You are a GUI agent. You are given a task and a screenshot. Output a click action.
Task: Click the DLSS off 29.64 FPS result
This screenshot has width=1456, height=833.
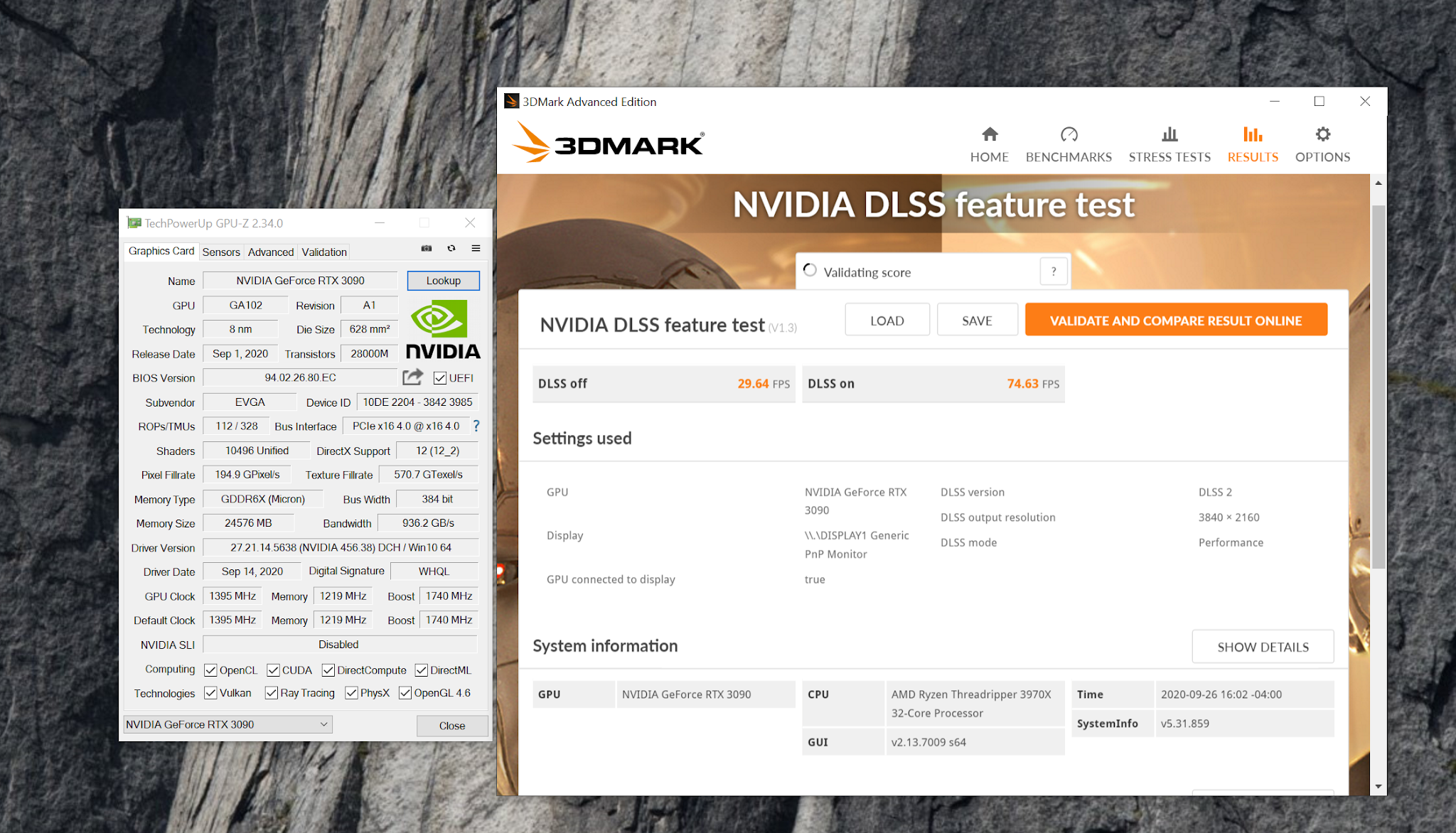663,384
